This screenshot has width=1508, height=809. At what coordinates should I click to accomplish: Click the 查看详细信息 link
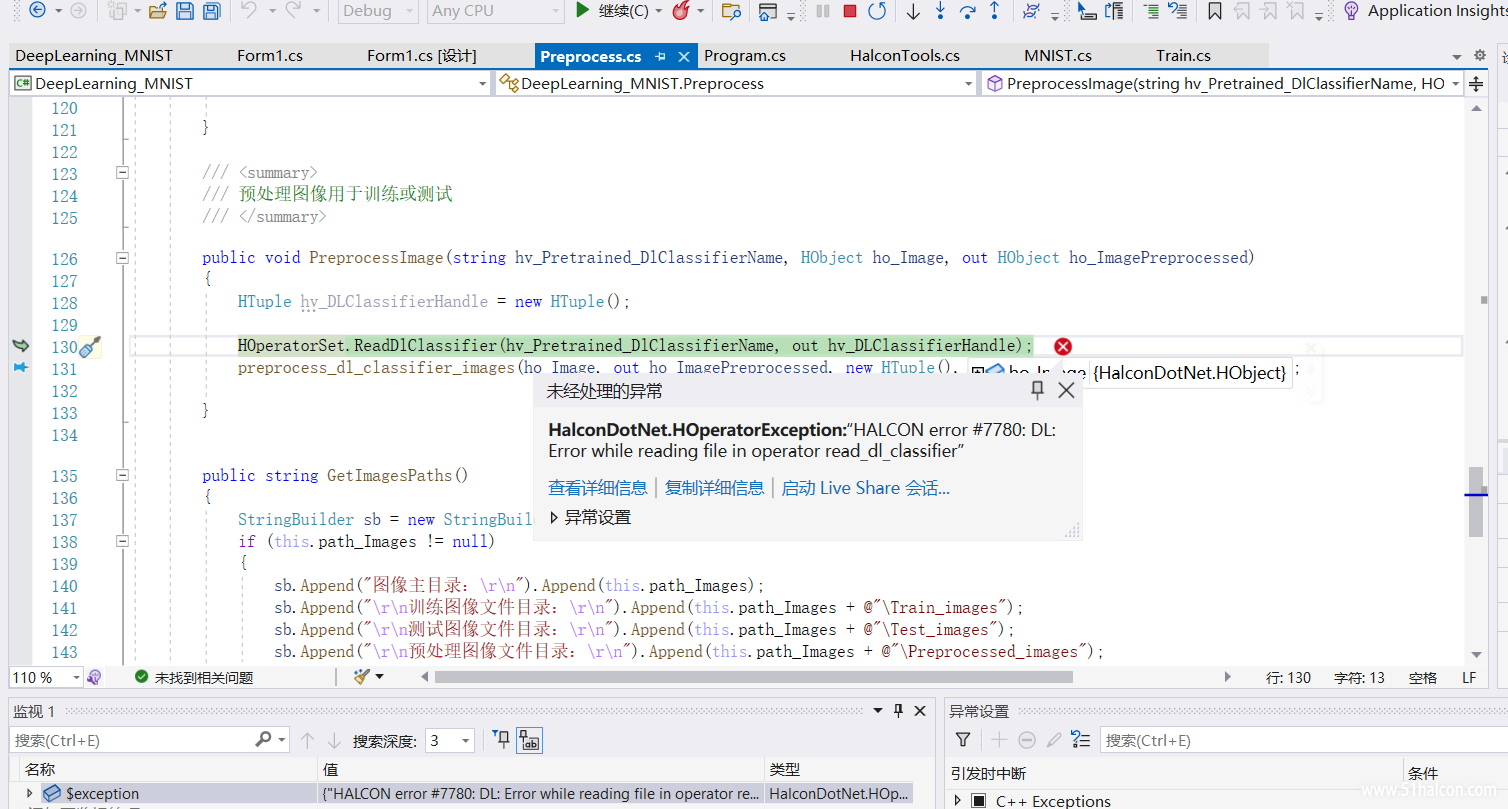597,488
